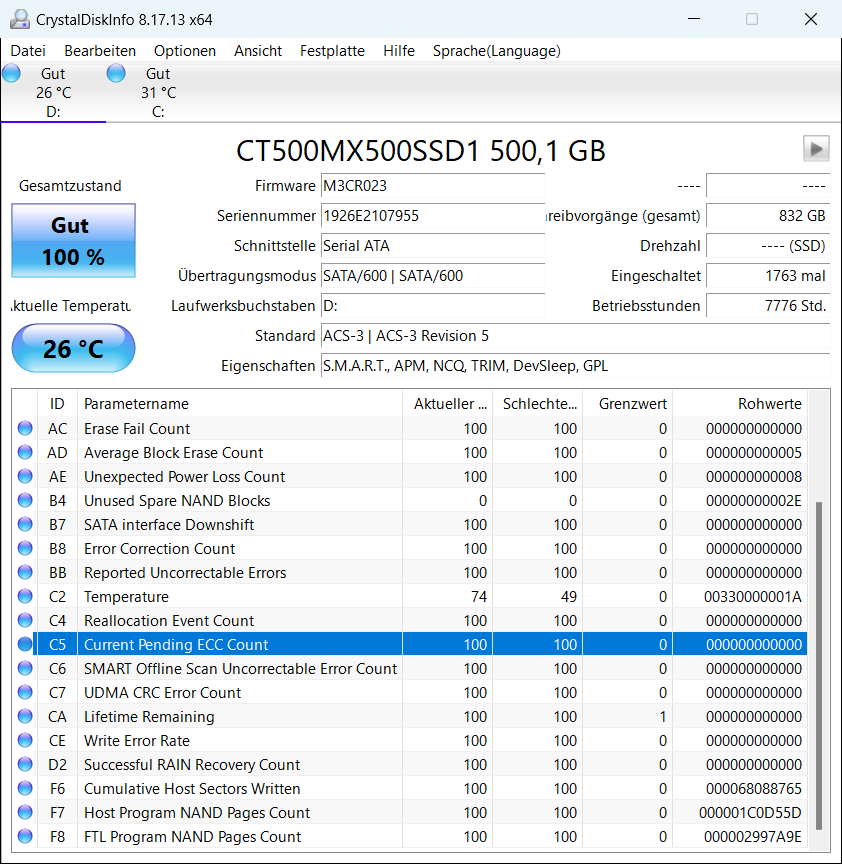Click the Eingeschaltet 1763 mal field
Screen dimensions: 842x864
[x=768, y=276]
